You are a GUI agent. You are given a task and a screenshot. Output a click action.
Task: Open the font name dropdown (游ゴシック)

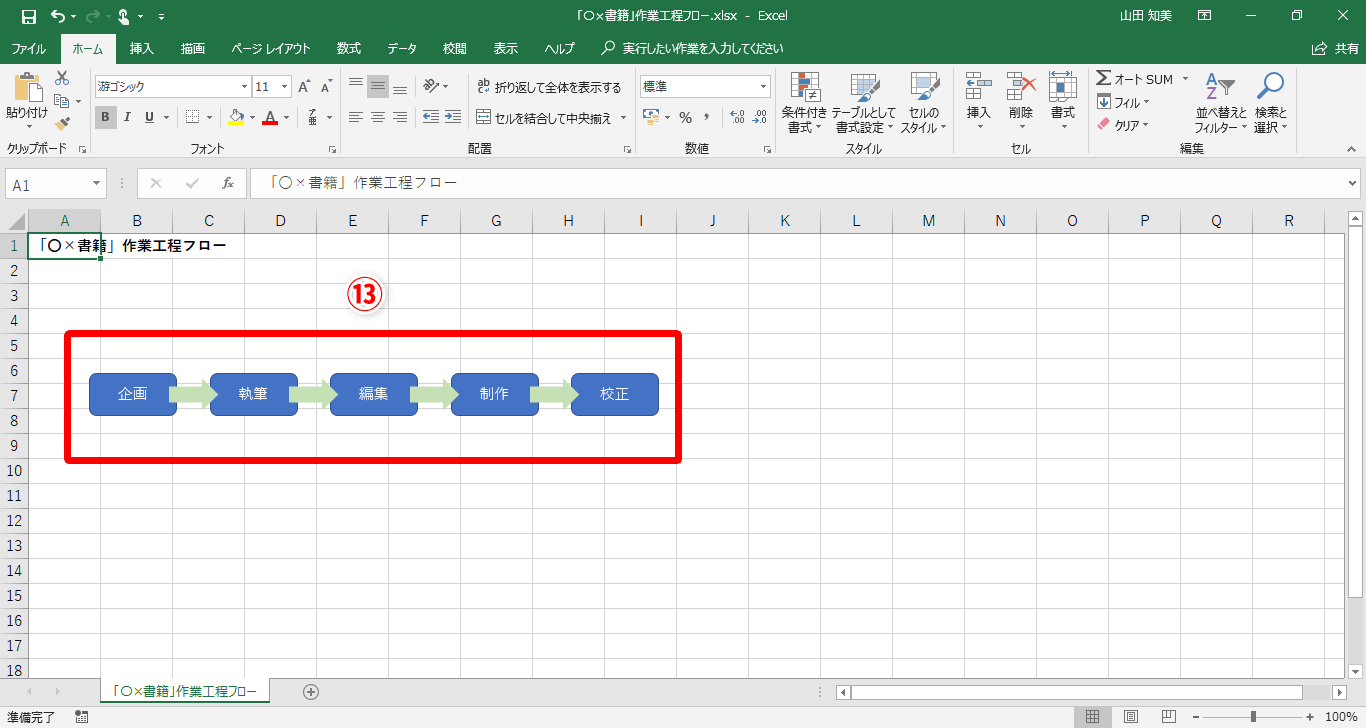(x=244, y=87)
